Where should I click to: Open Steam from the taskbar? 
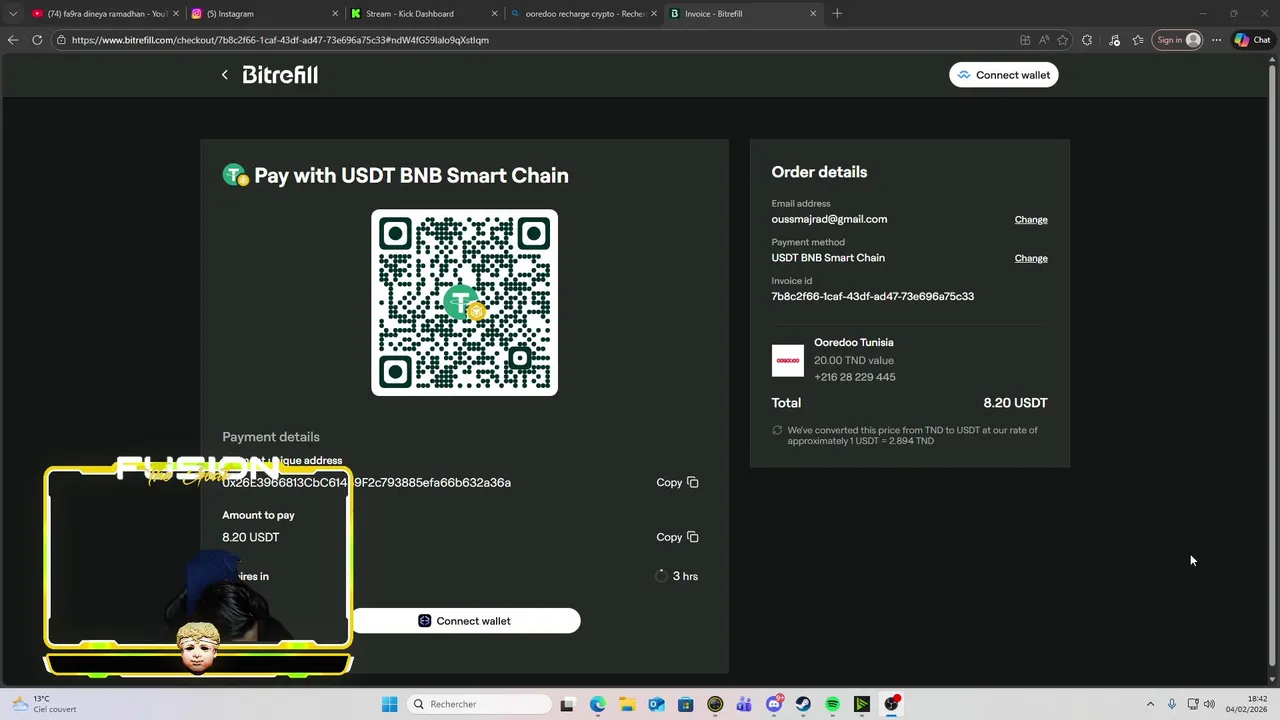tap(803, 704)
